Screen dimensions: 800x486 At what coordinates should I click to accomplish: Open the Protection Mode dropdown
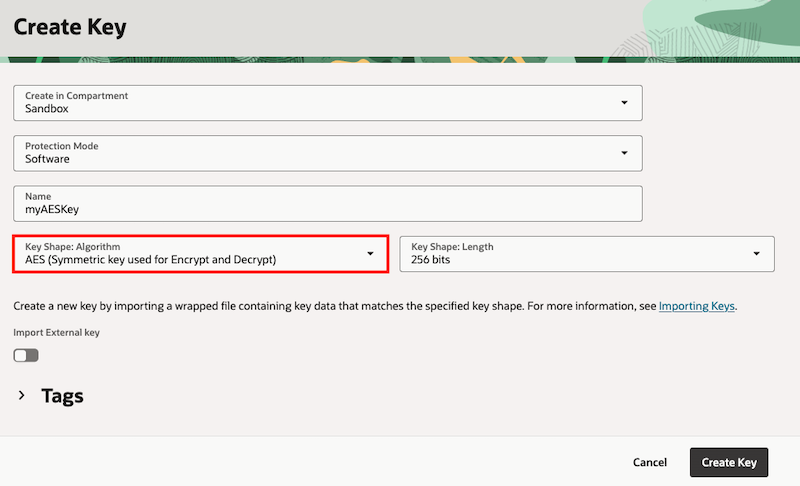click(327, 153)
